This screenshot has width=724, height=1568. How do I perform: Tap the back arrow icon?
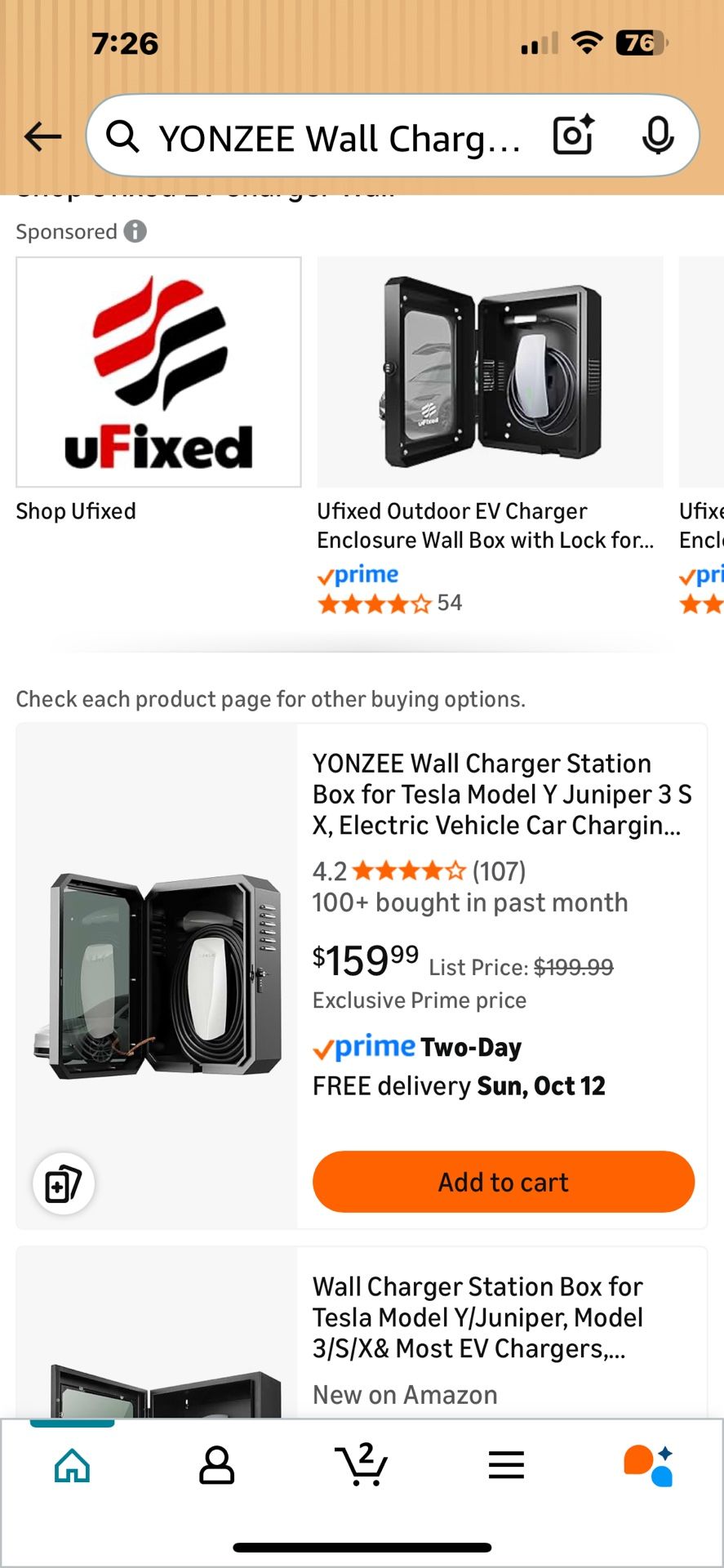tap(42, 136)
